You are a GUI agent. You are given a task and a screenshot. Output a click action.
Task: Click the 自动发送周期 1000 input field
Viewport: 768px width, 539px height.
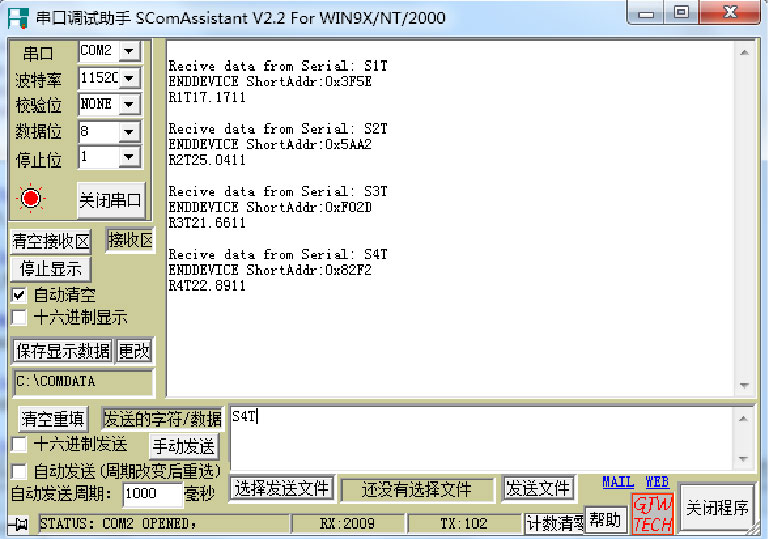[151, 494]
